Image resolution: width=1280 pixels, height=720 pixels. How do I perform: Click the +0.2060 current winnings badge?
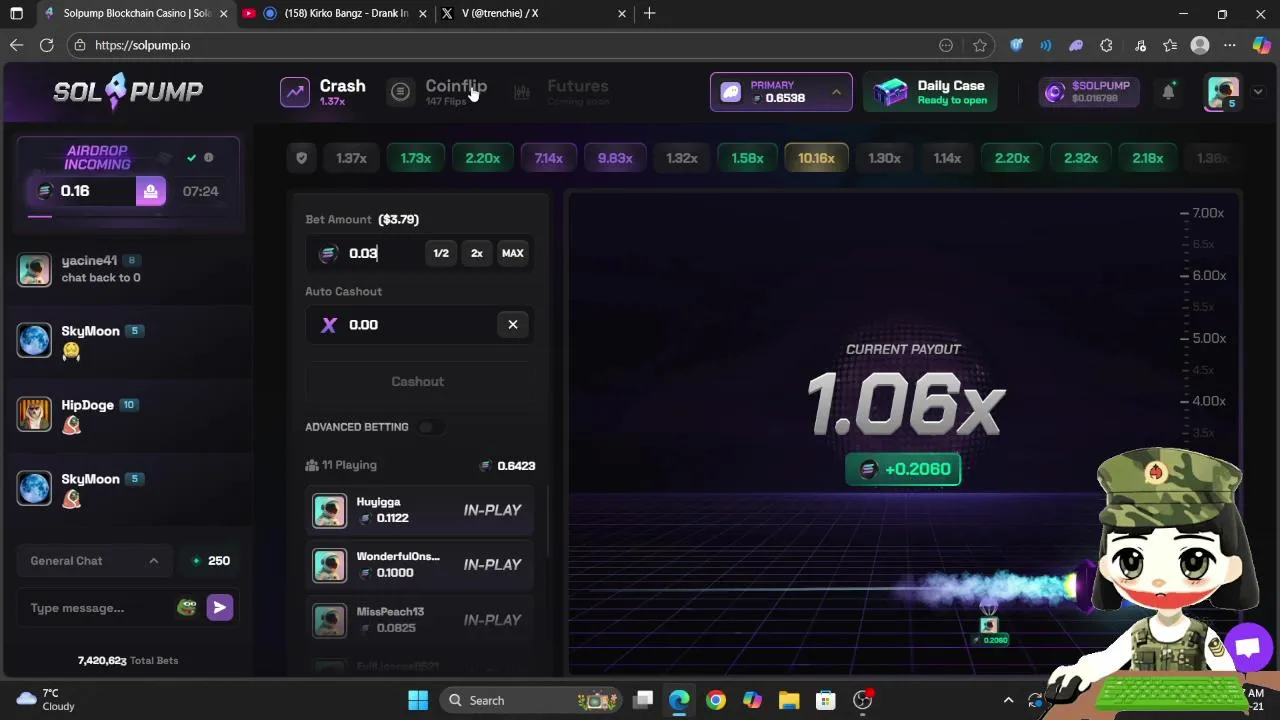click(x=903, y=469)
